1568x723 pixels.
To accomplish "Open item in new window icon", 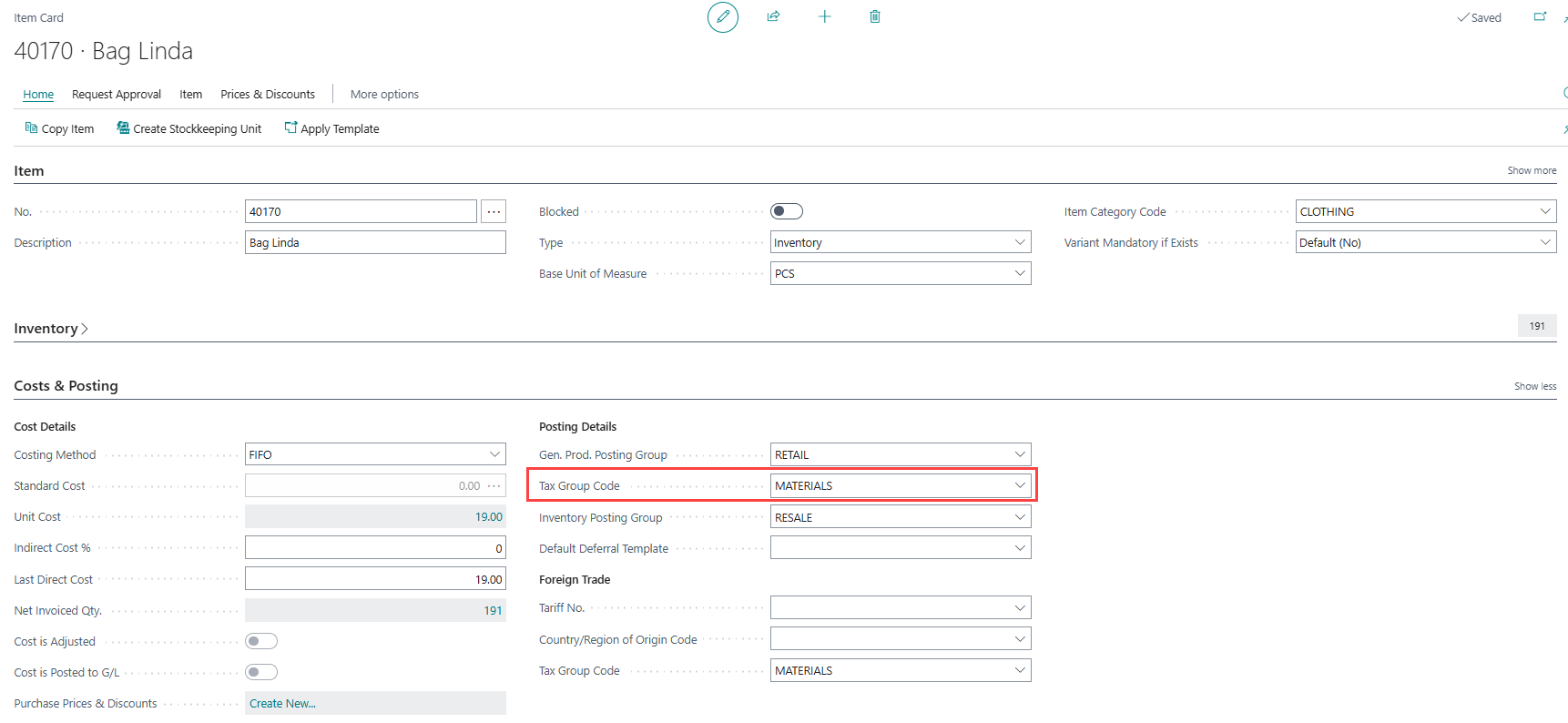I will coord(1540,17).
